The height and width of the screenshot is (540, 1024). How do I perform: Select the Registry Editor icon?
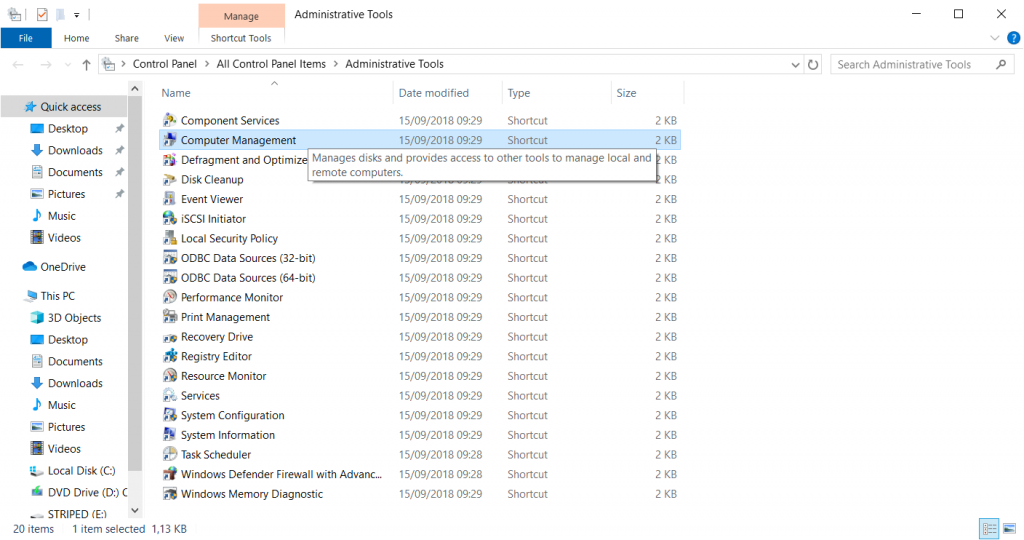pyautogui.click(x=170, y=356)
